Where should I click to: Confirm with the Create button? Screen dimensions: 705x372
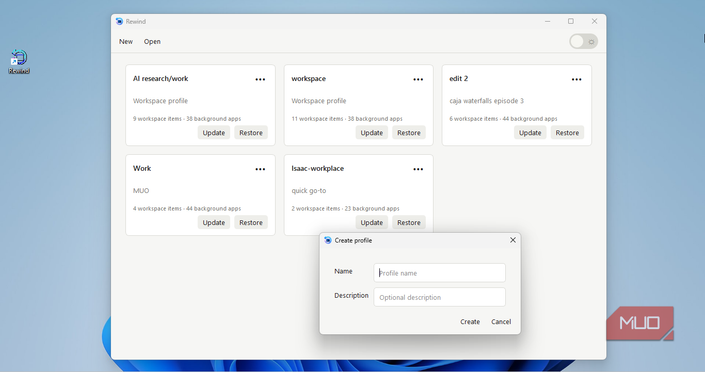point(470,322)
